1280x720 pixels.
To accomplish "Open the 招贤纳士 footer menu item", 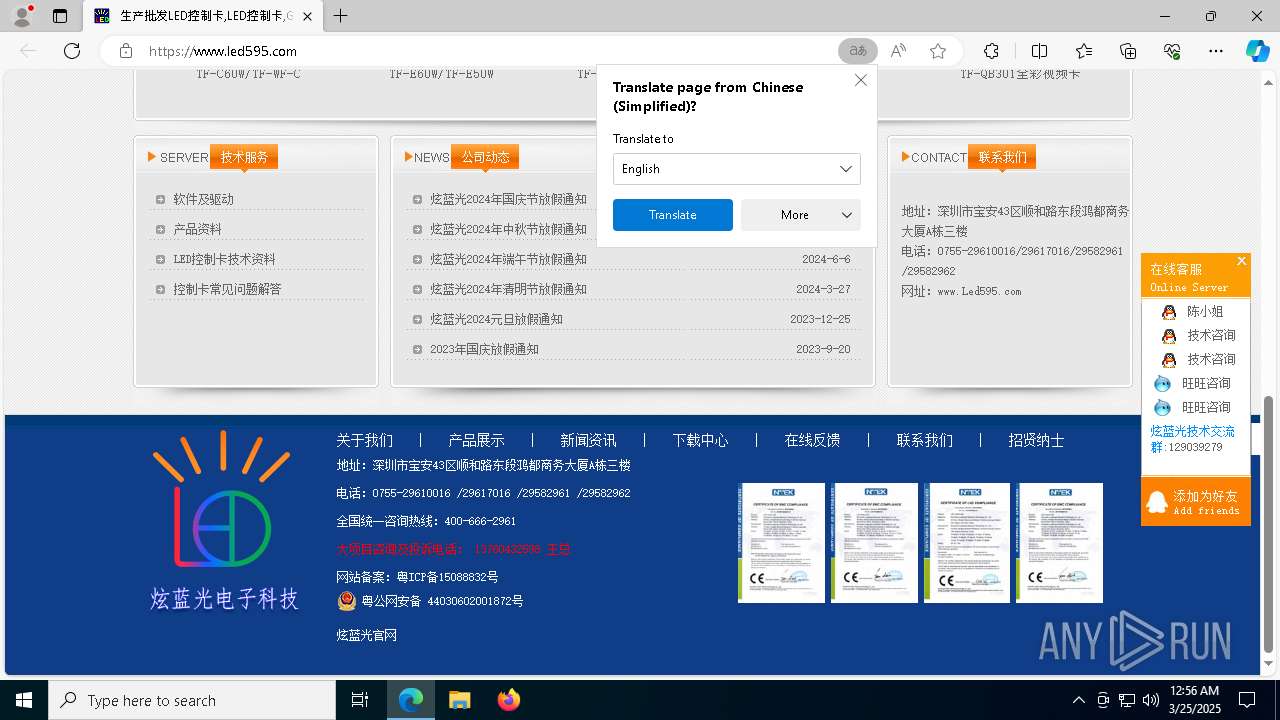I will pos(1036,440).
